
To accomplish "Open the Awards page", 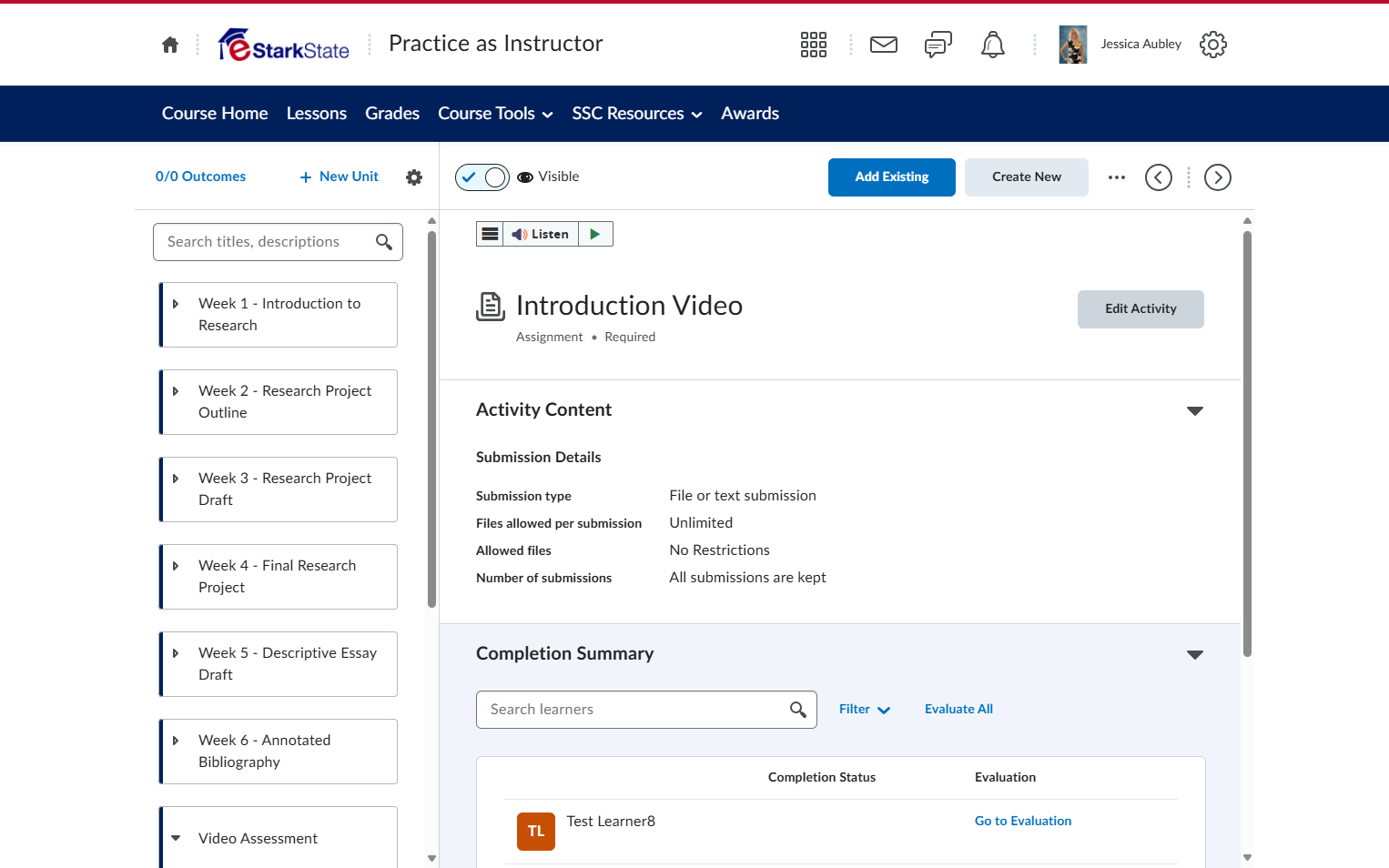I will [x=750, y=114].
